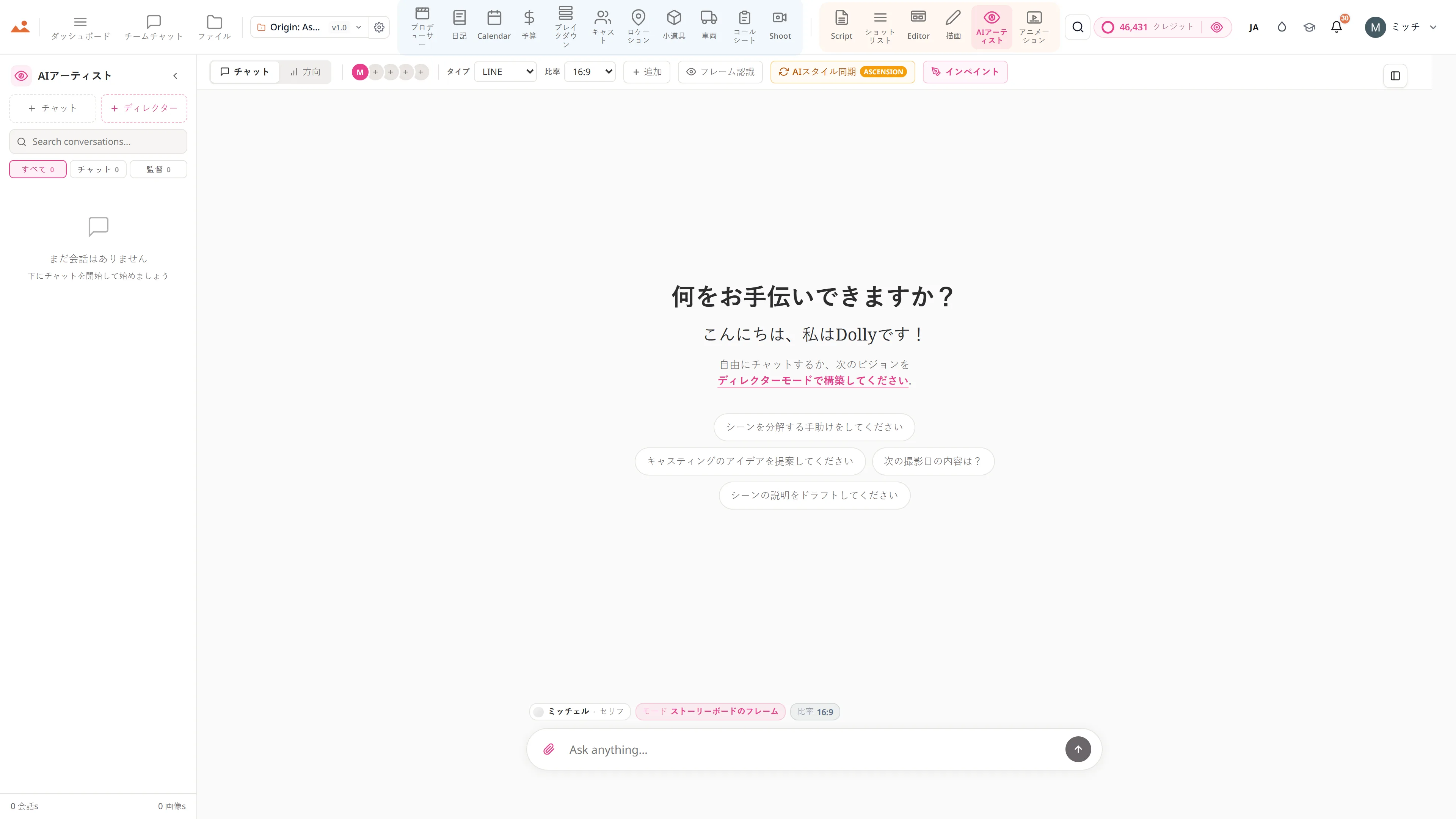Screen dimensions: 1456x819
Task: Choose 次の撮影日の内容は？ suggestion
Action: coord(933,461)
